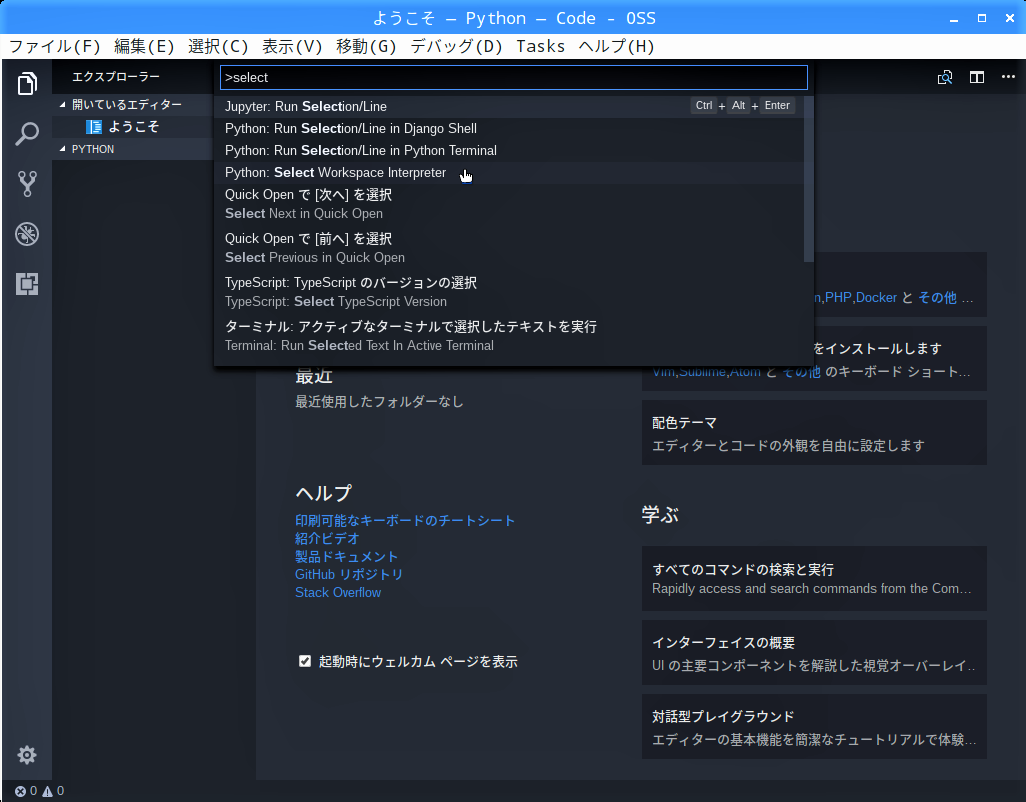Open the Search view icon
The width and height of the screenshot is (1026, 802).
(27, 133)
